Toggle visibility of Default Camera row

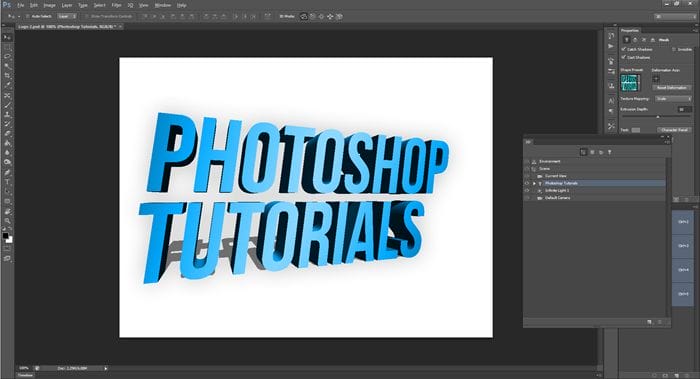pyautogui.click(x=527, y=197)
